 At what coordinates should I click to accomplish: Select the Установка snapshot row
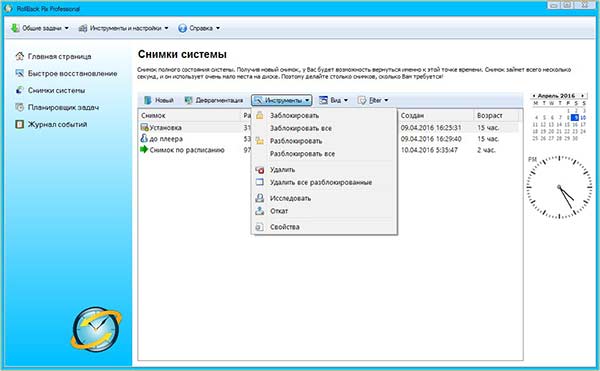(x=328, y=127)
